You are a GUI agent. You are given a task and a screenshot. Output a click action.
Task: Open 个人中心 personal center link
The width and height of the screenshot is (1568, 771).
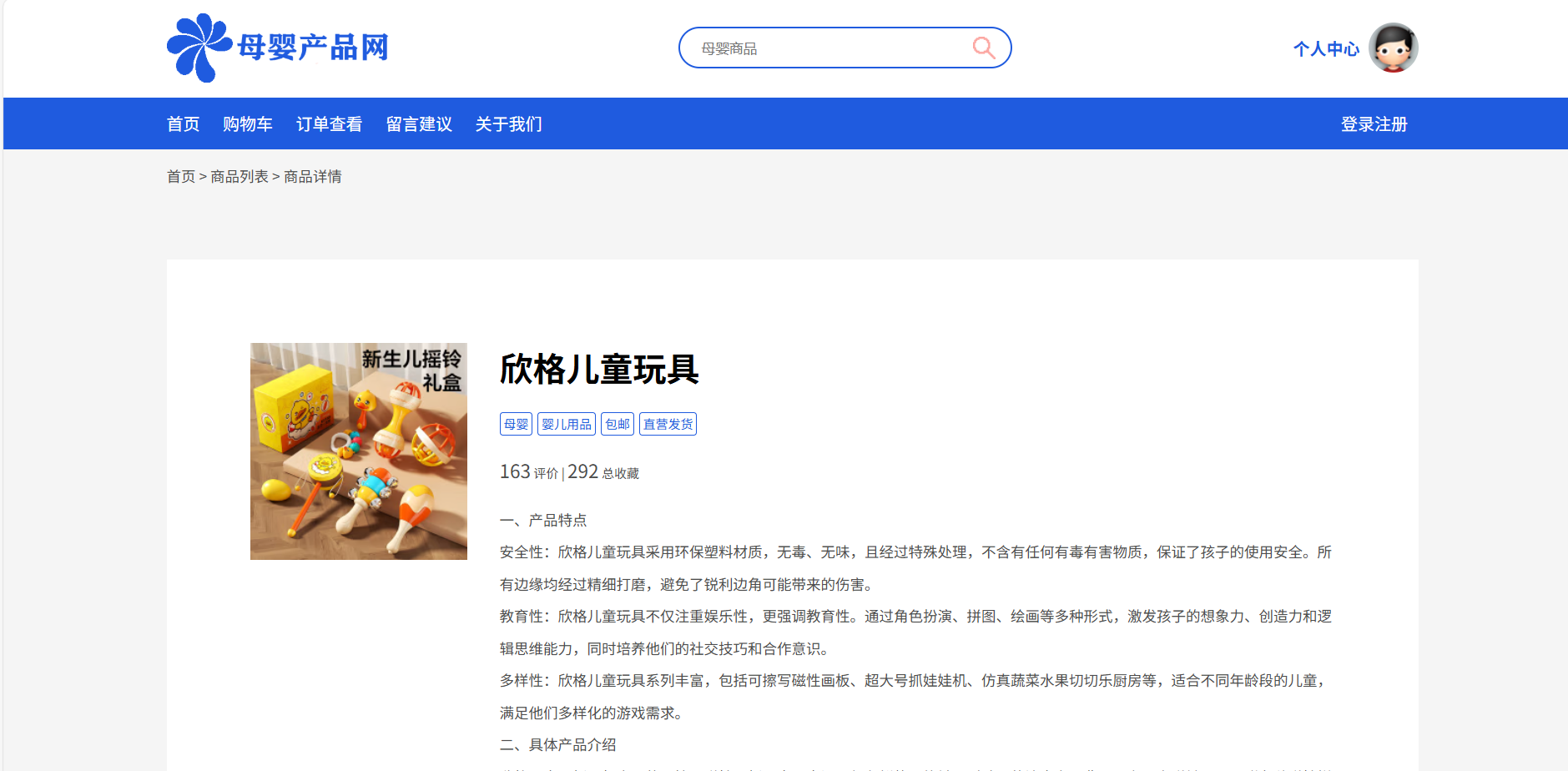[1325, 49]
